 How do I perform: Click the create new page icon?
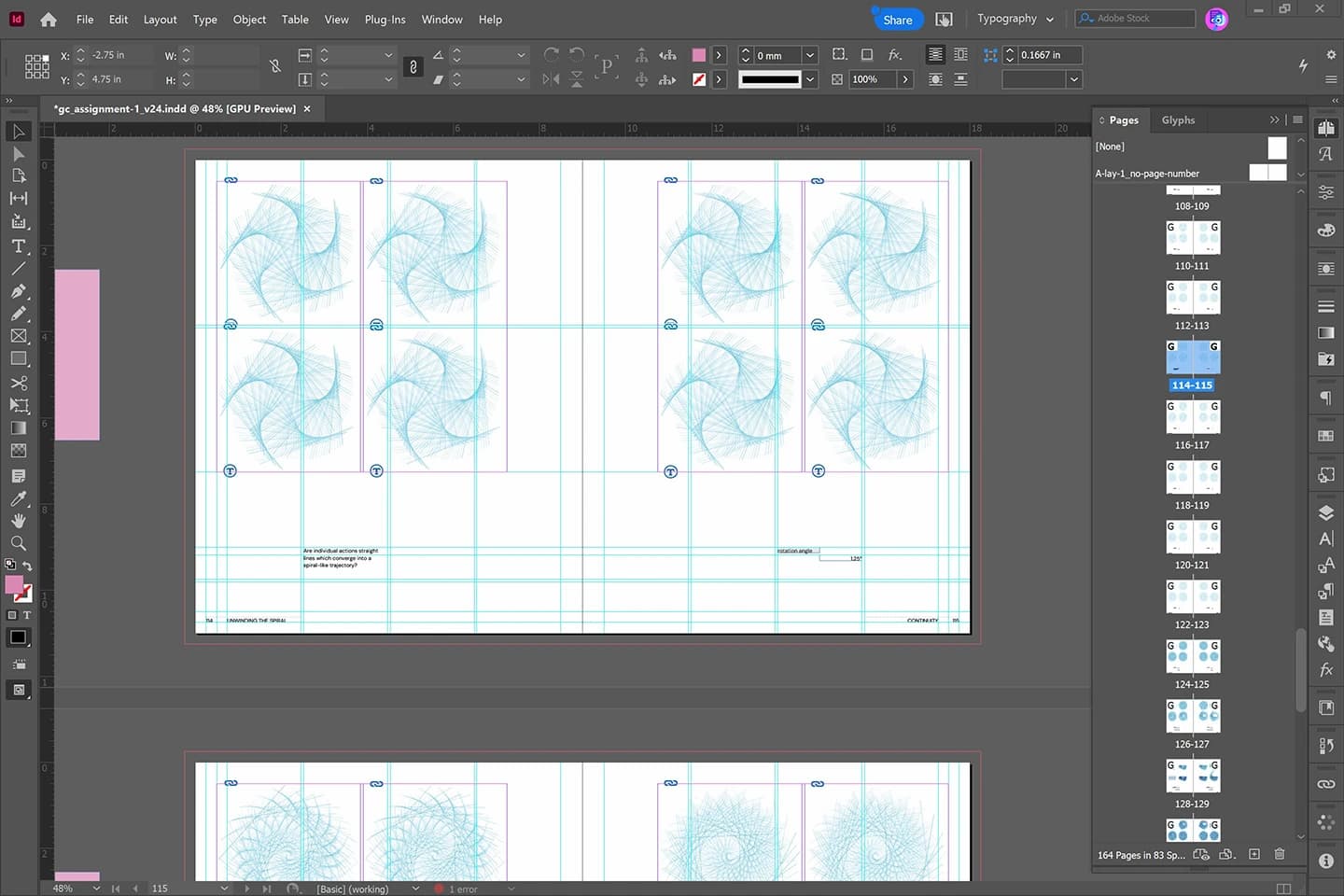tap(1254, 854)
